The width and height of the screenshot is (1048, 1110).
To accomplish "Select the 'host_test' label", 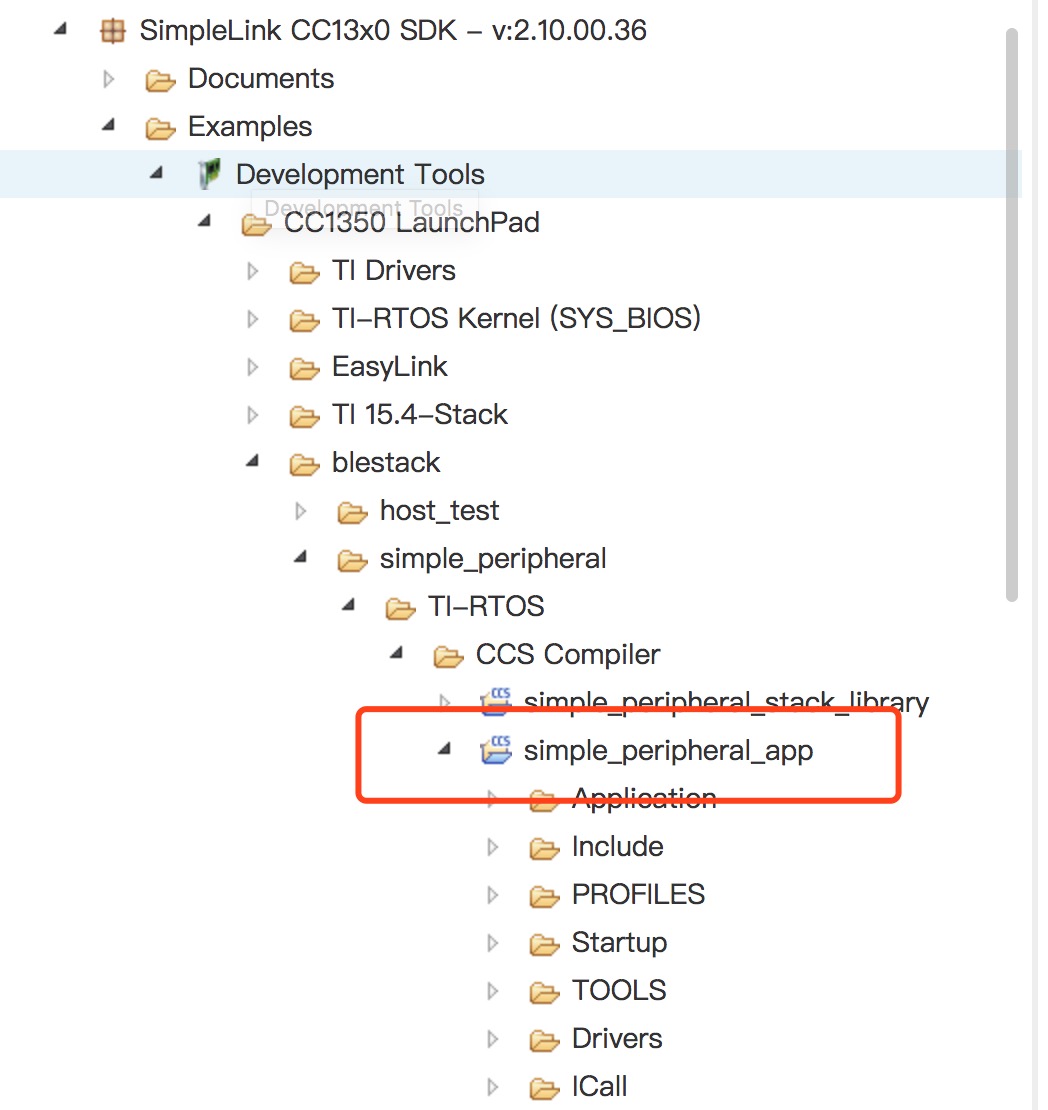I will (x=439, y=510).
